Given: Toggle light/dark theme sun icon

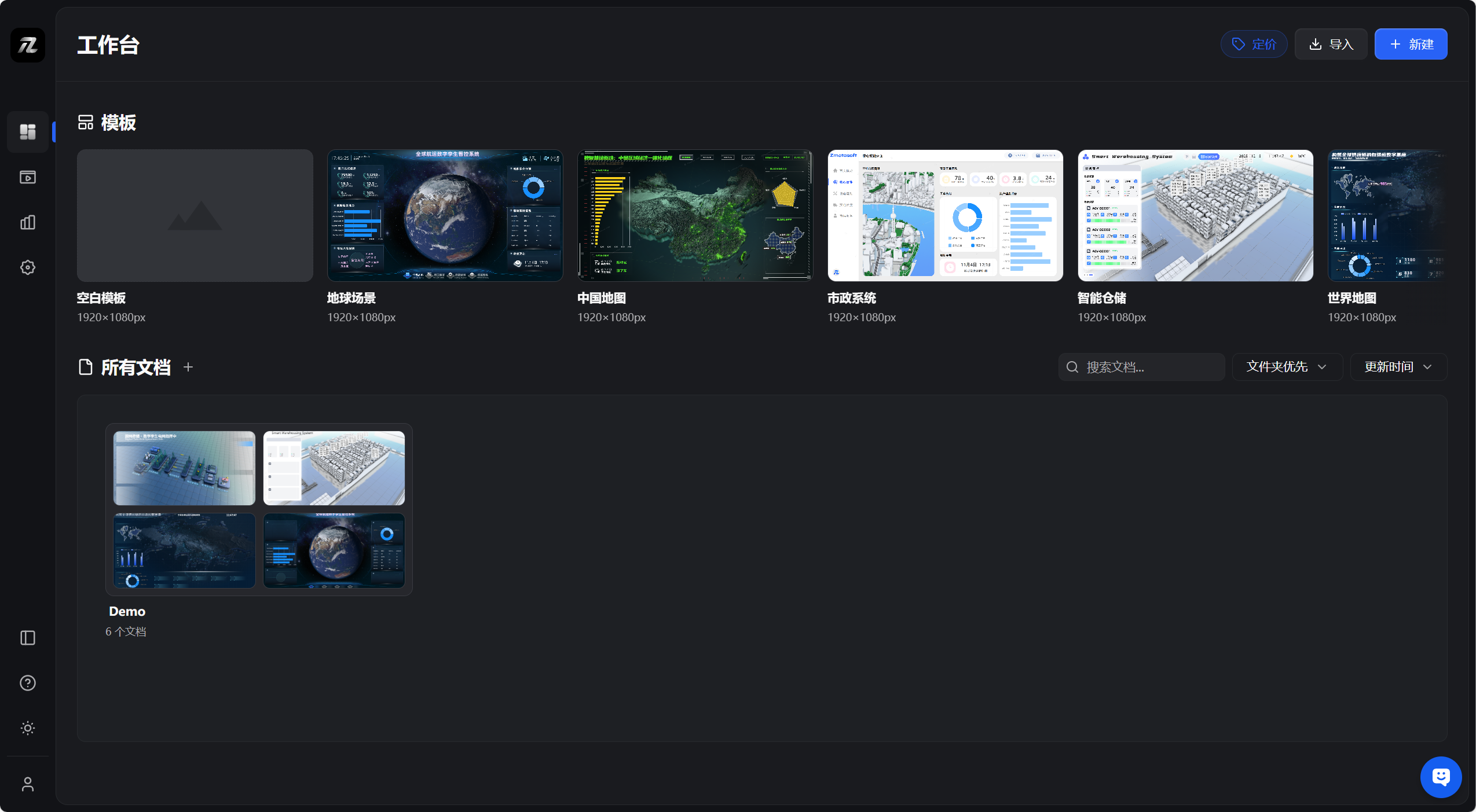Looking at the screenshot, I should point(28,728).
